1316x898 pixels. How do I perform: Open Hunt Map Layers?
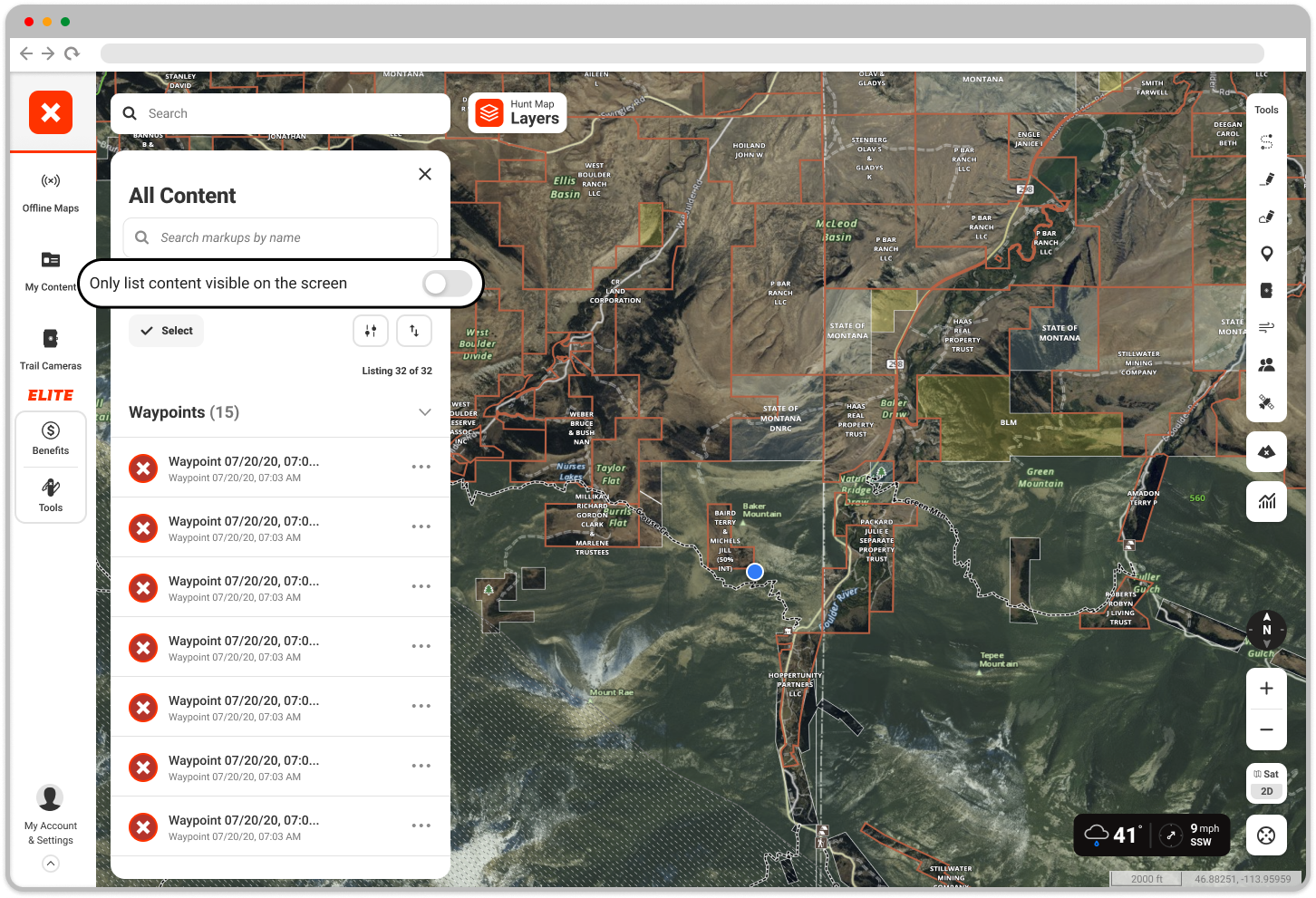pyautogui.click(x=518, y=113)
